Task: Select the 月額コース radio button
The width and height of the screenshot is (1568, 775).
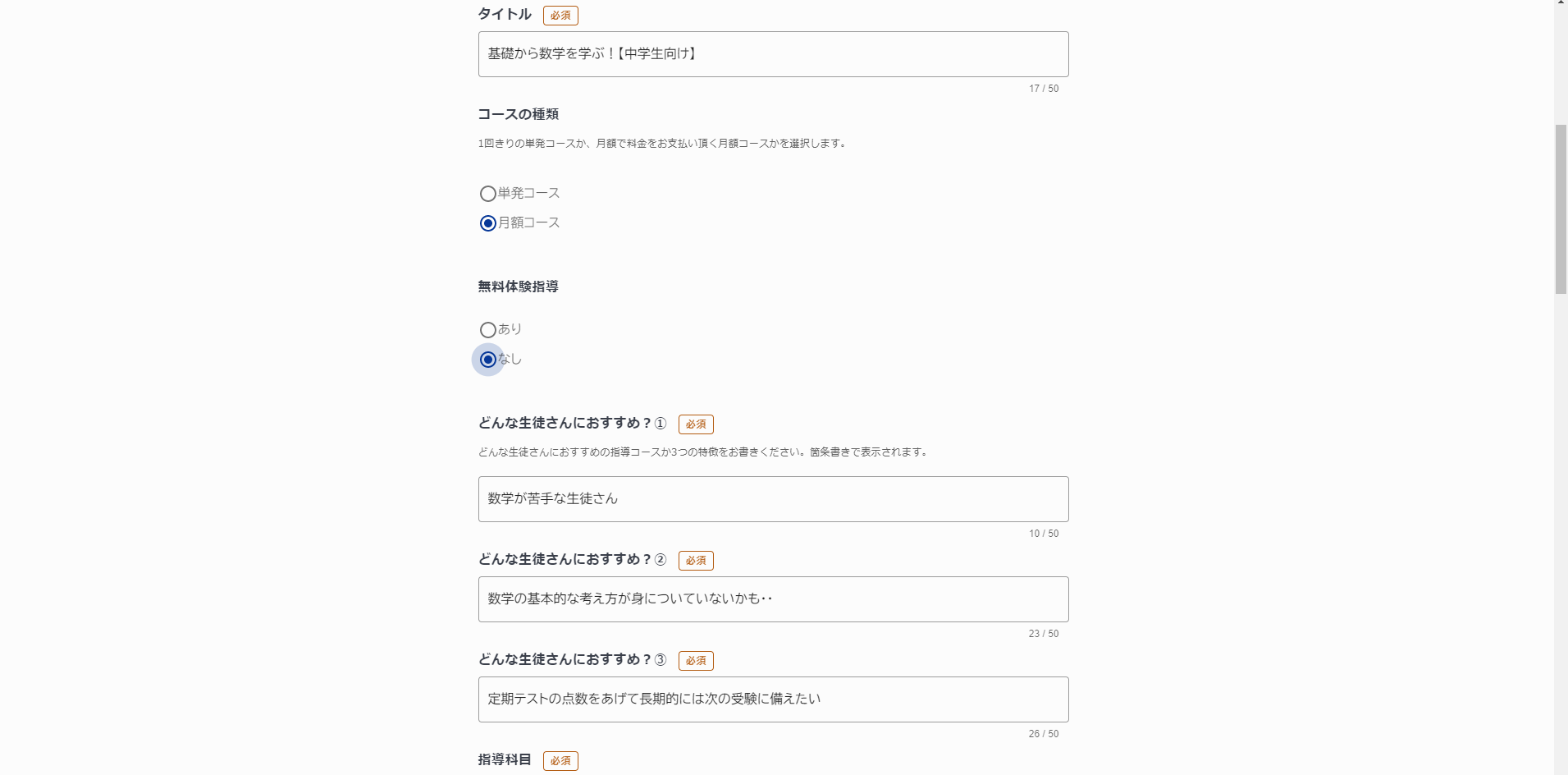Action: pyautogui.click(x=488, y=223)
